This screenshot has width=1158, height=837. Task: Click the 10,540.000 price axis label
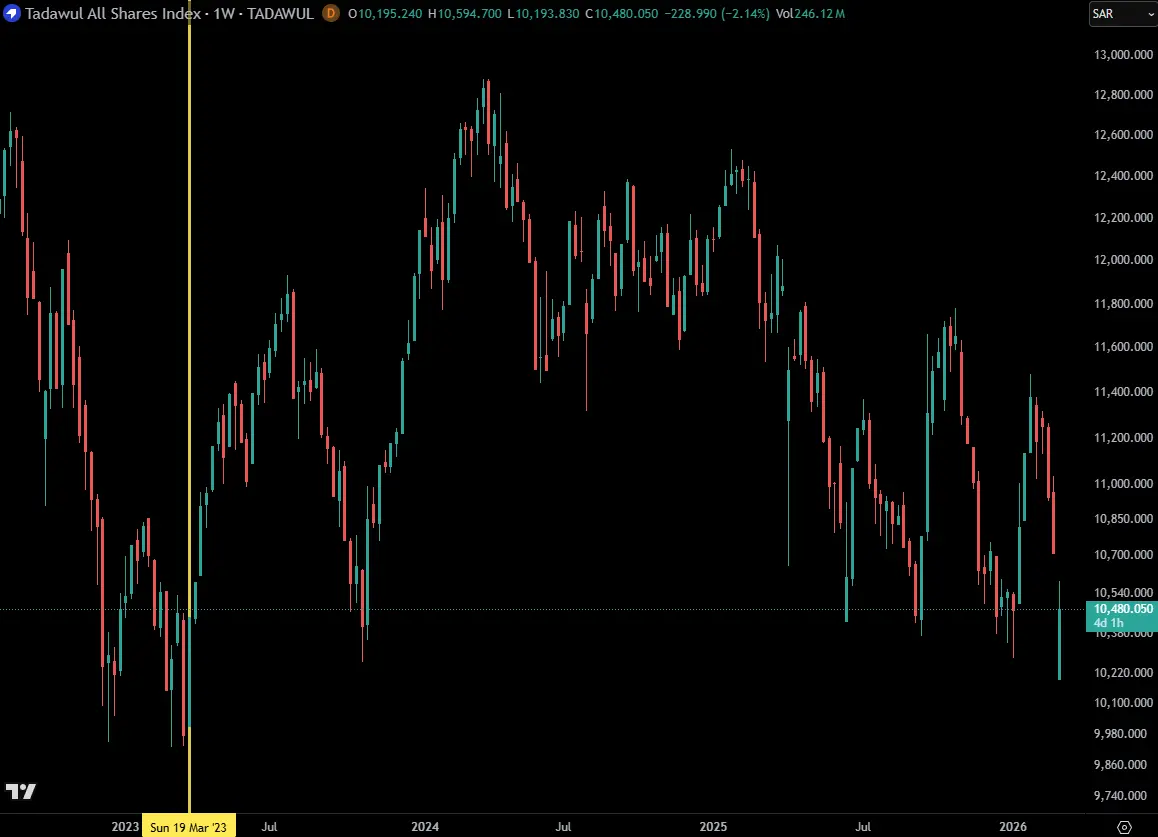[x=1123, y=592]
